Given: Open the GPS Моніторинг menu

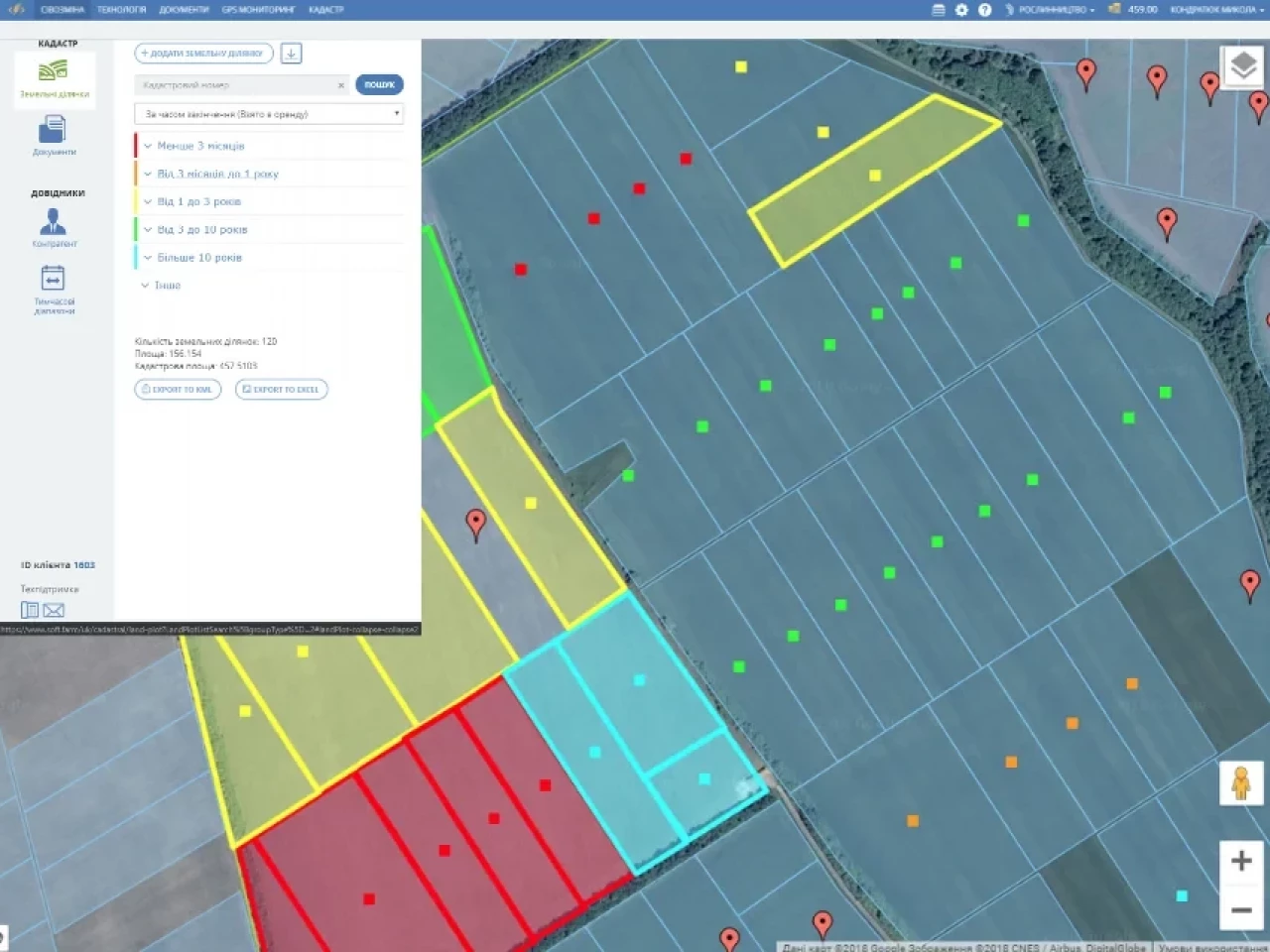Looking at the screenshot, I should [x=258, y=10].
